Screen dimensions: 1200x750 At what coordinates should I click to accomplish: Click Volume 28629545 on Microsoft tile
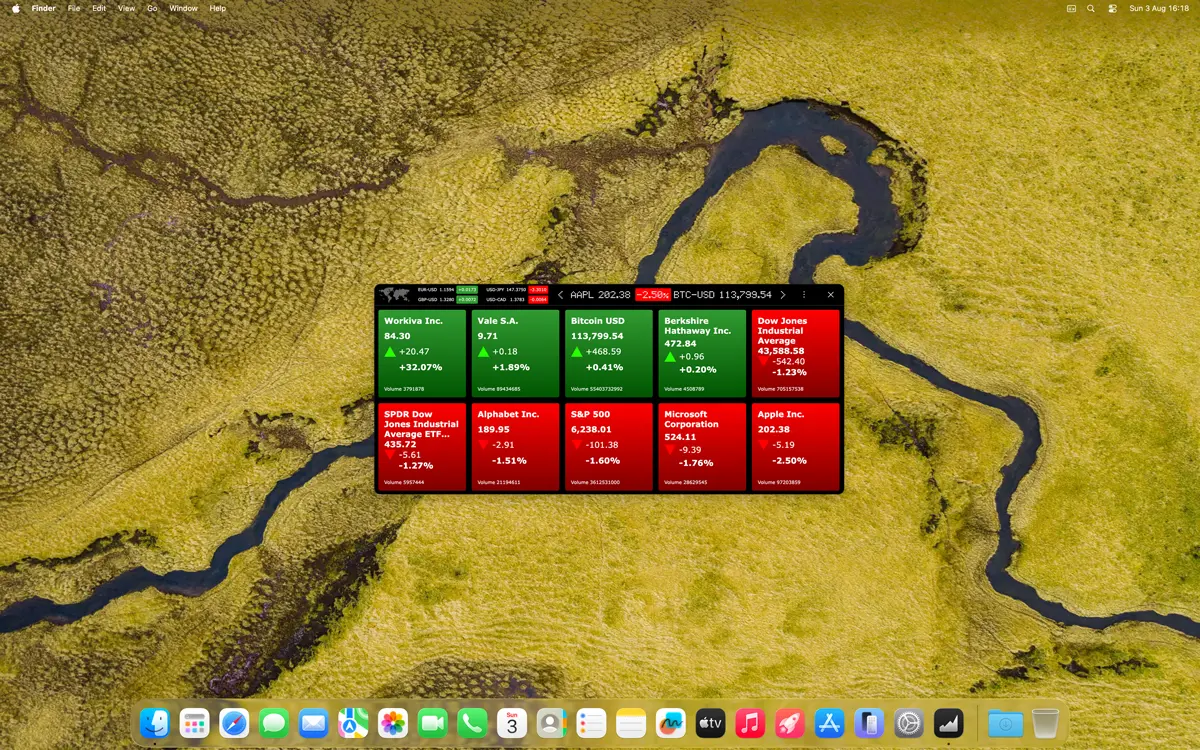tap(686, 482)
